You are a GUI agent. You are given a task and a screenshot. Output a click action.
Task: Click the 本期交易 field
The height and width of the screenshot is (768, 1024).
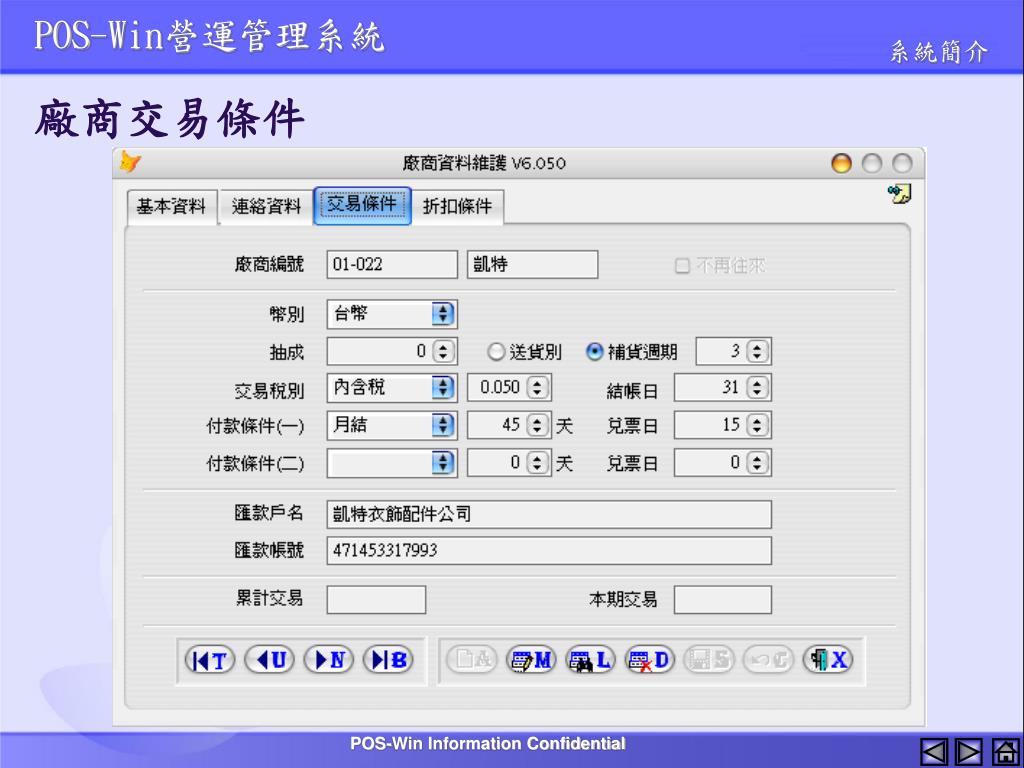(x=722, y=600)
